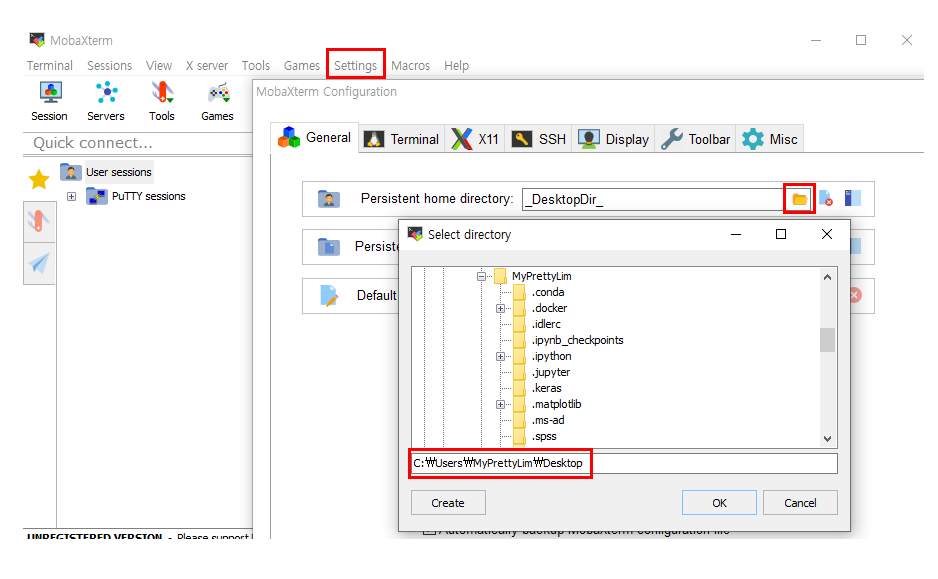Open the Games toolbar icon
The width and height of the screenshot is (938, 579).
pos(218,102)
